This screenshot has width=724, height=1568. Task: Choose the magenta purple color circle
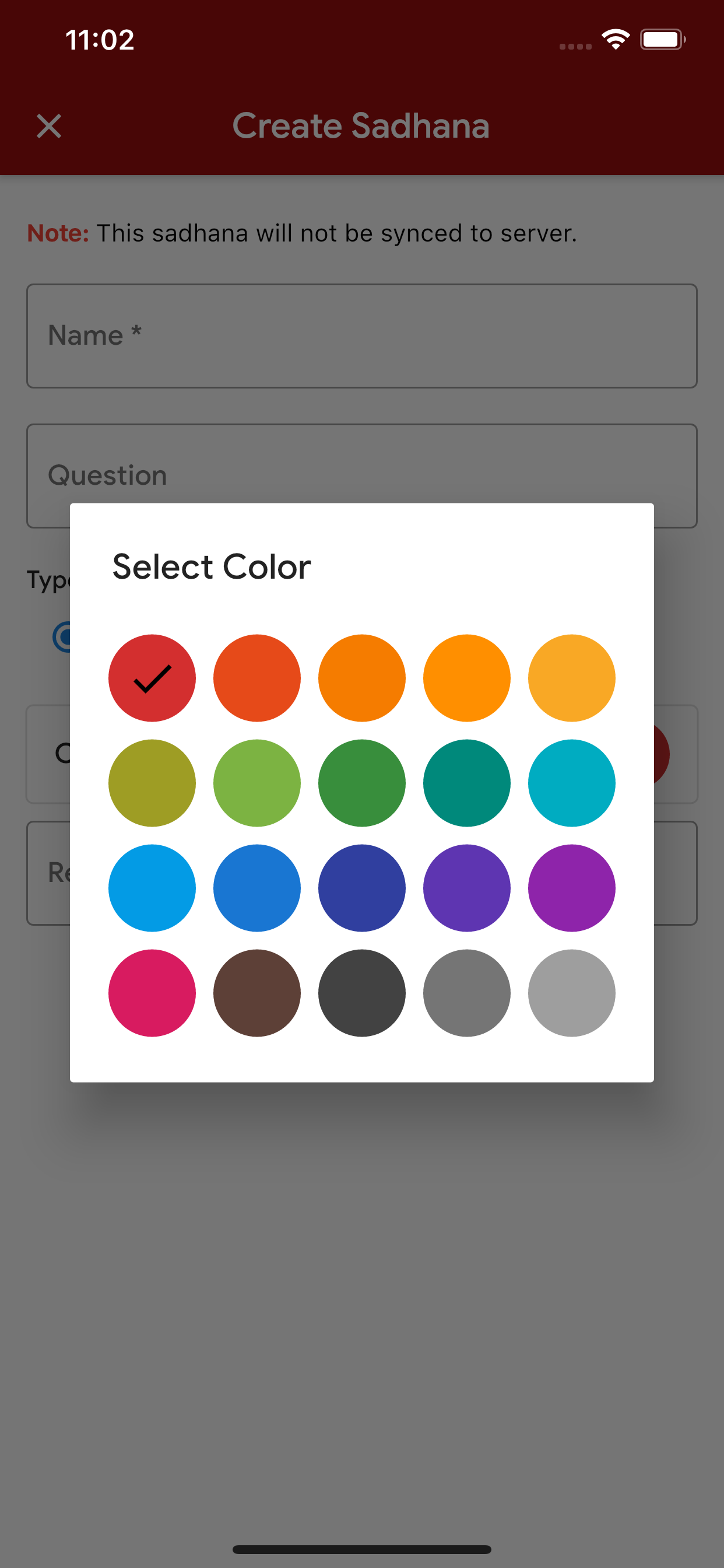pyautogui.click(x=572, y=888)
